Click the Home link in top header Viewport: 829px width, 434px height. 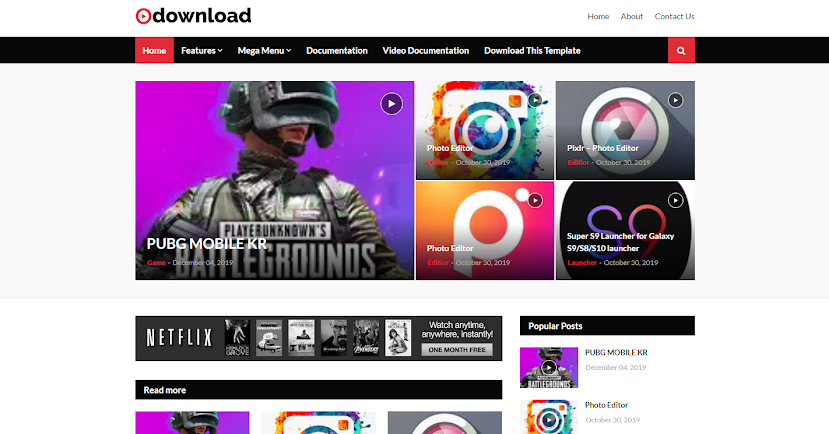(598, 16)
